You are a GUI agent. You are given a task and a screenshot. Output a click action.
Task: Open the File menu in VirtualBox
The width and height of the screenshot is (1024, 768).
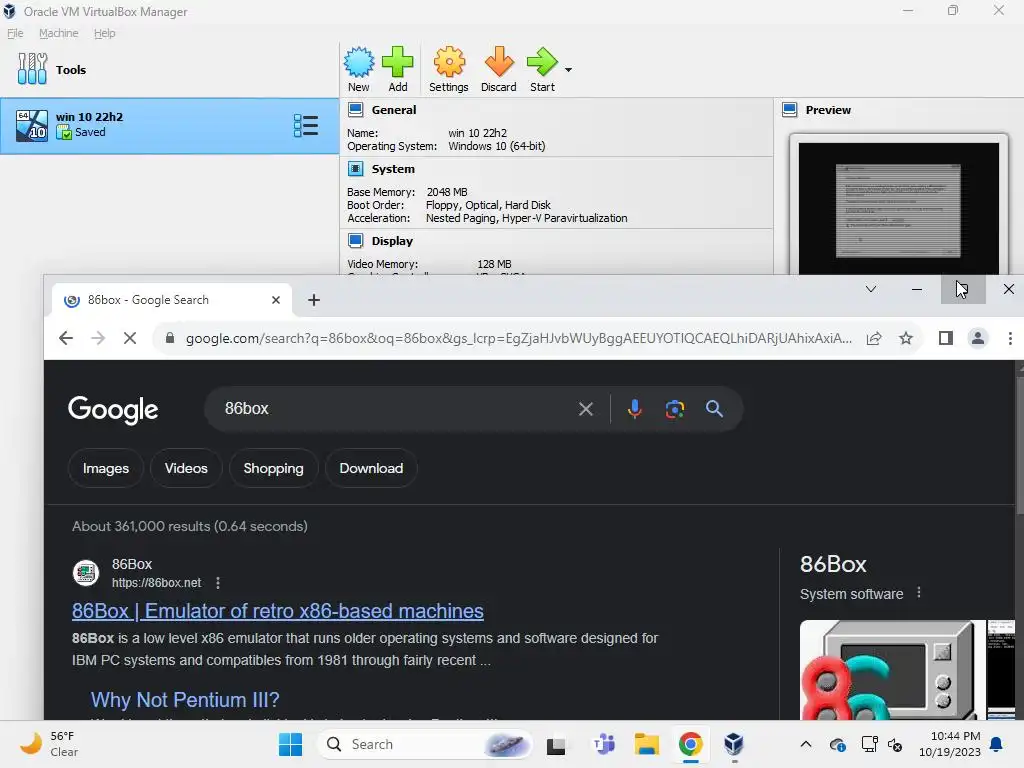[15, 33]
